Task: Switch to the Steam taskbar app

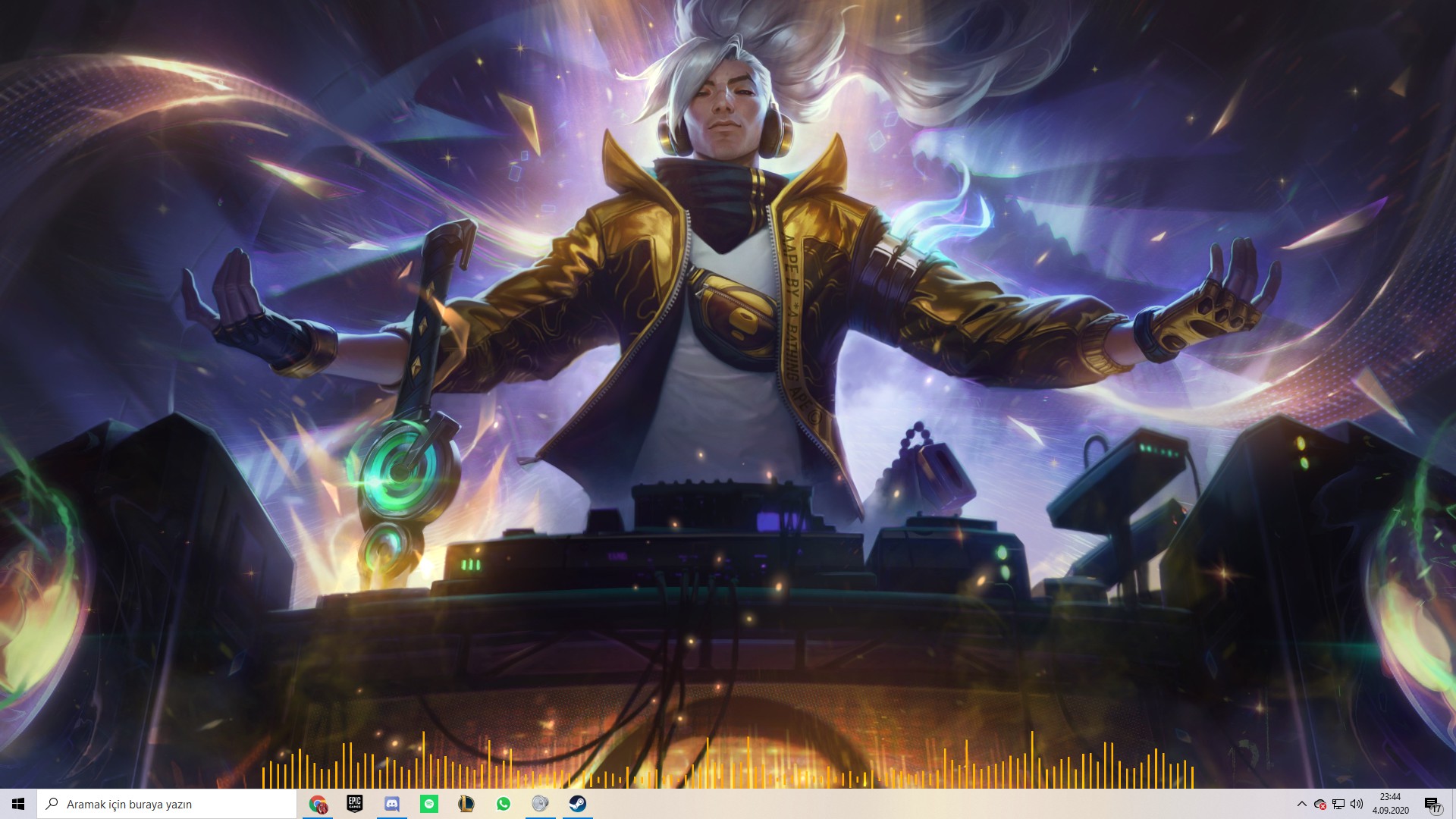Action: point(577,804)
